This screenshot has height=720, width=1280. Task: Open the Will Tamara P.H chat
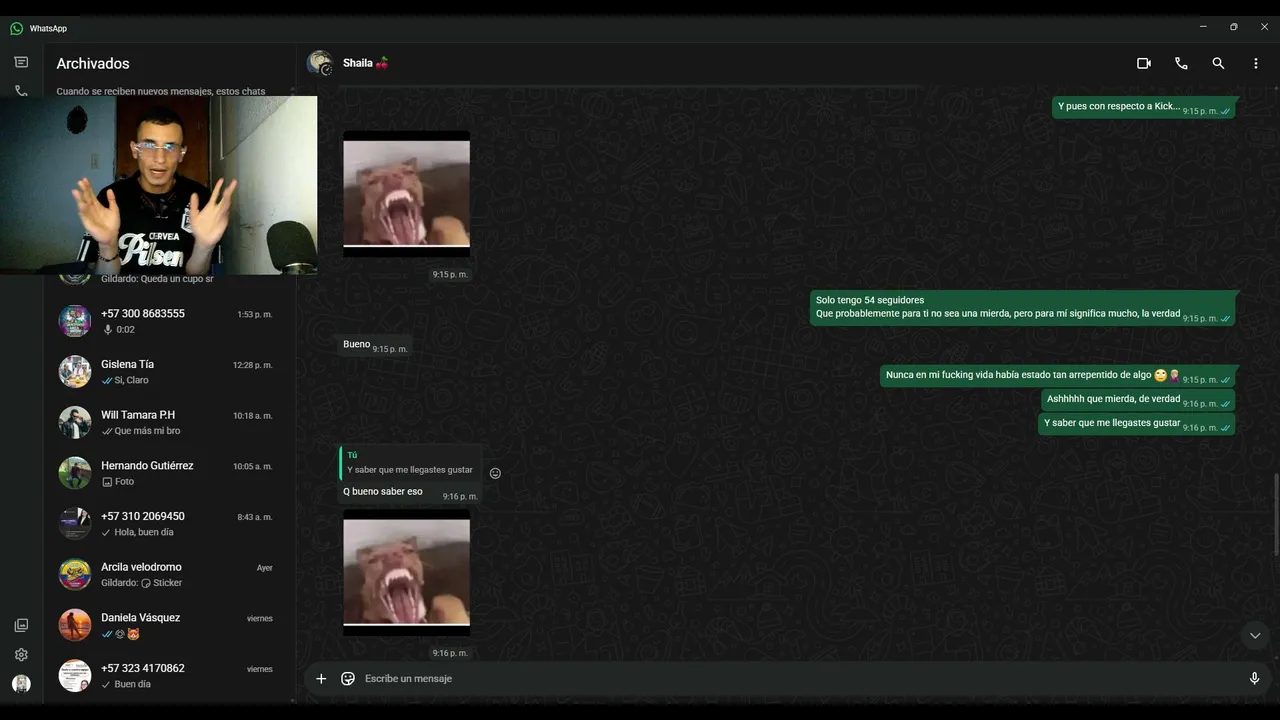(x=169, y=422)
